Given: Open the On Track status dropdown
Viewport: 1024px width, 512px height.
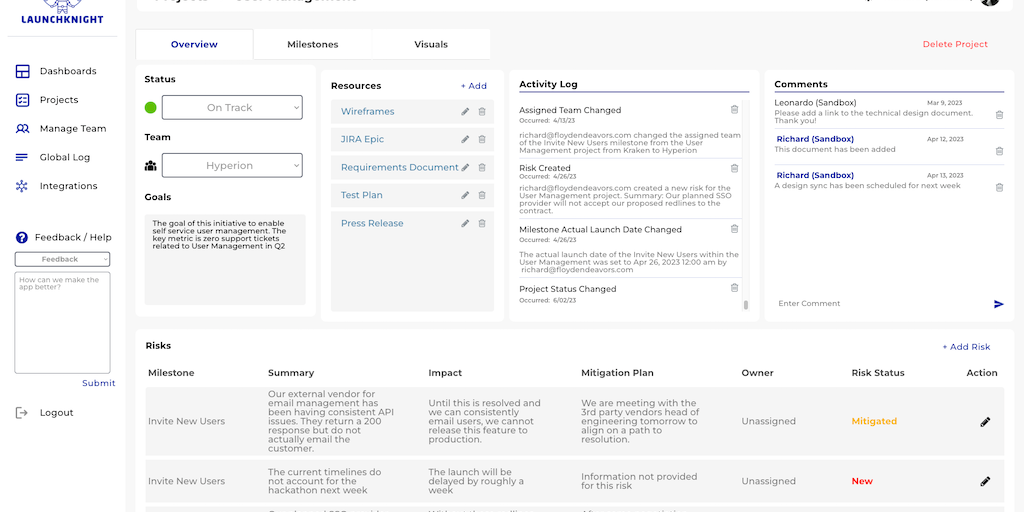Looking at the screenshot, I should coord(231,108).
